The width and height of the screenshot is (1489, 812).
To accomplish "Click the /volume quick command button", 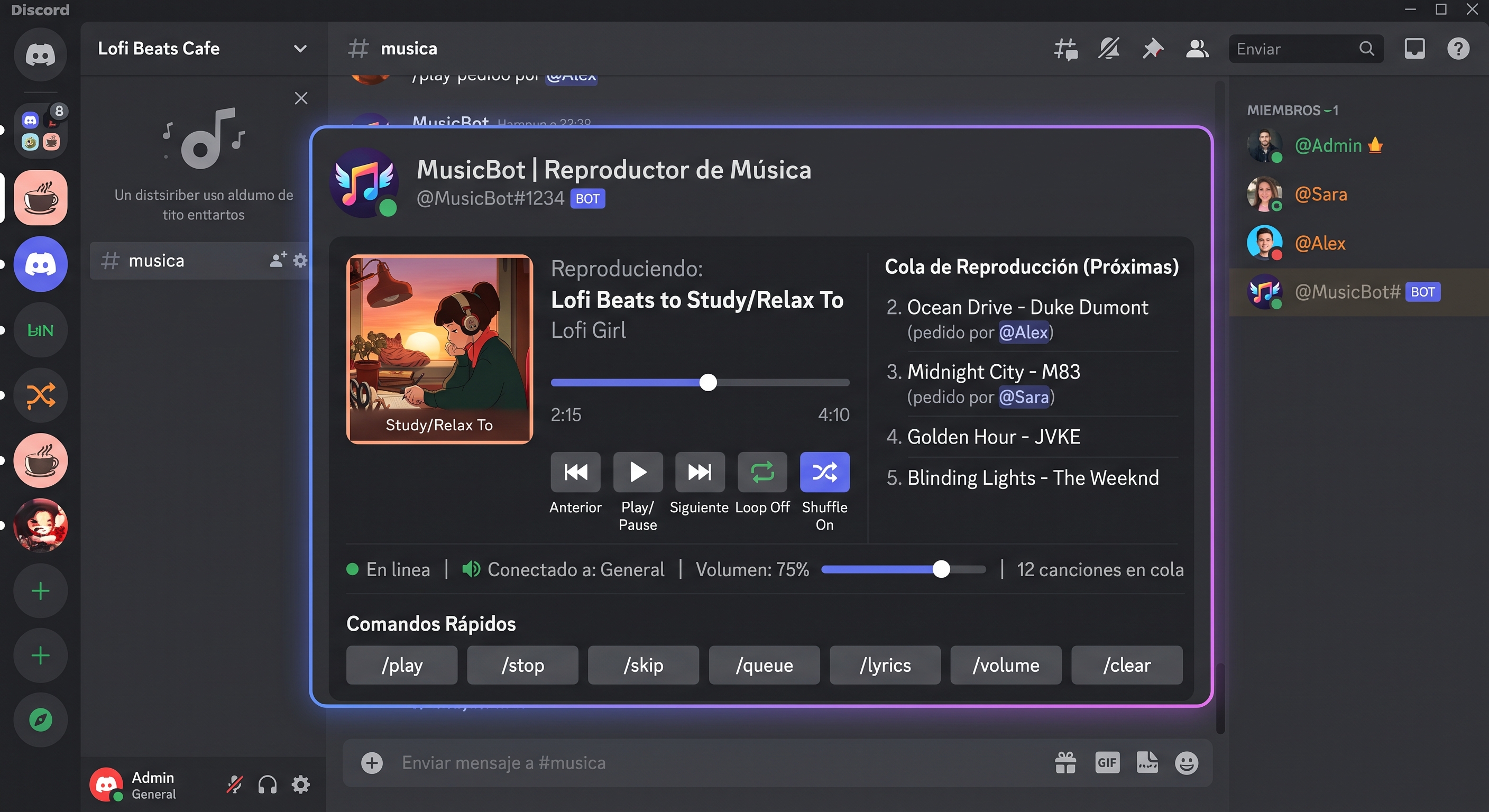I will point(1006,665).
